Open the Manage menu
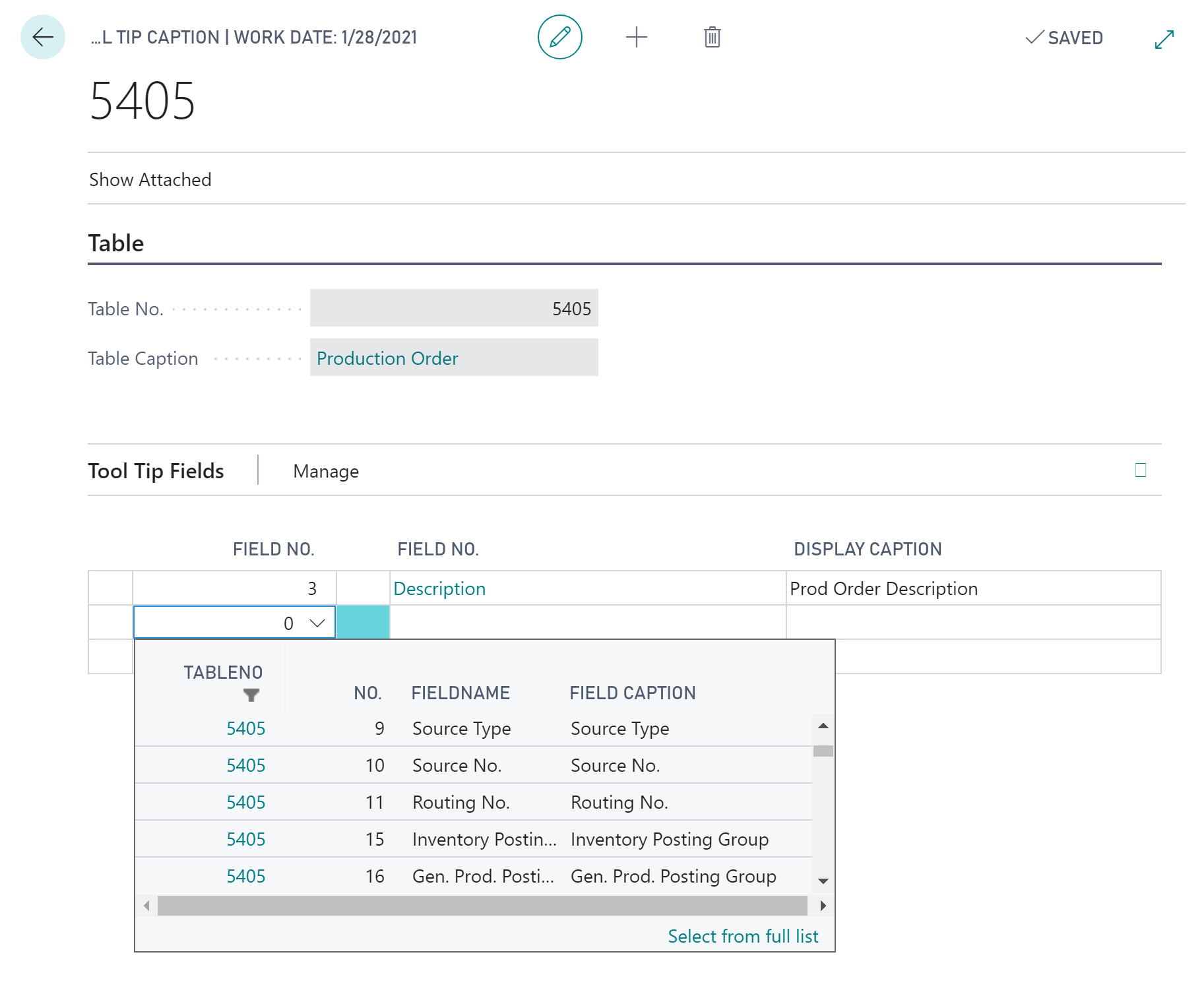This screenshot has height=1002, width=1204. pyautogui.click(x=326, y=472)
